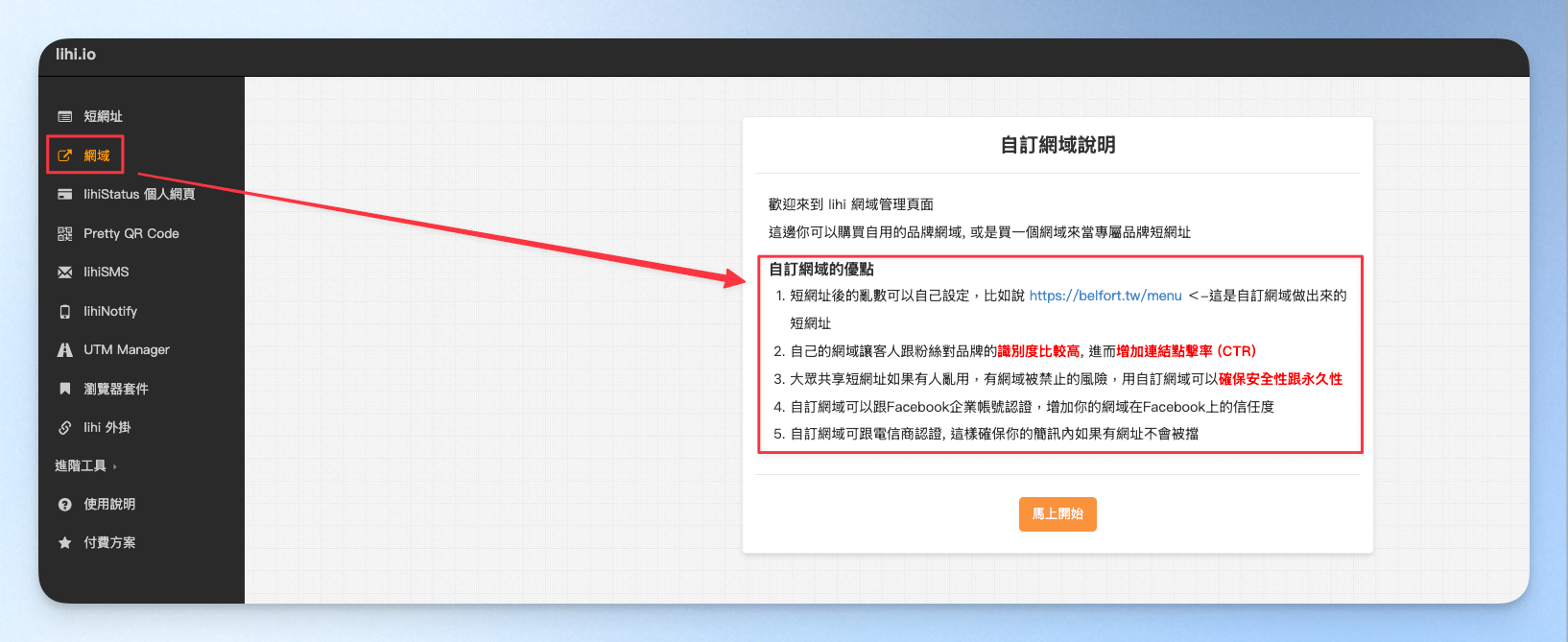Click the lihi 外掛 chain-link icon
Image resolution: width=1568 pixels, height=642 pixels.
coord(65,427)
